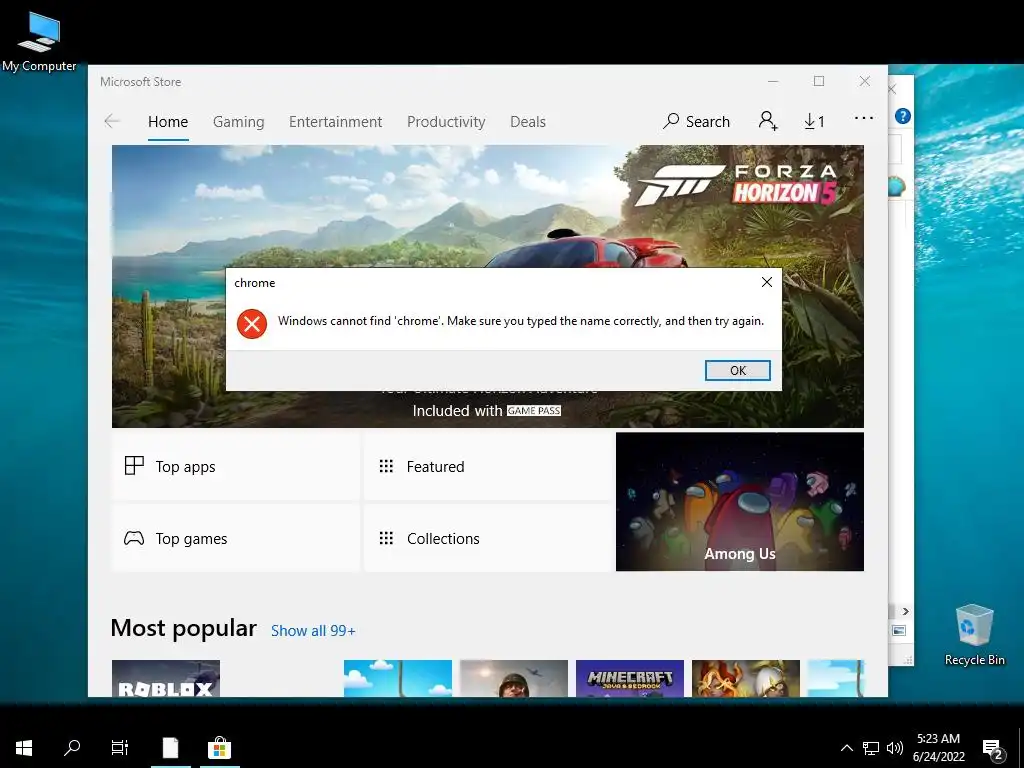The image size is (1024, 768).
Task: Maximize the Microsoft Store window
Action: pos(819,81)
